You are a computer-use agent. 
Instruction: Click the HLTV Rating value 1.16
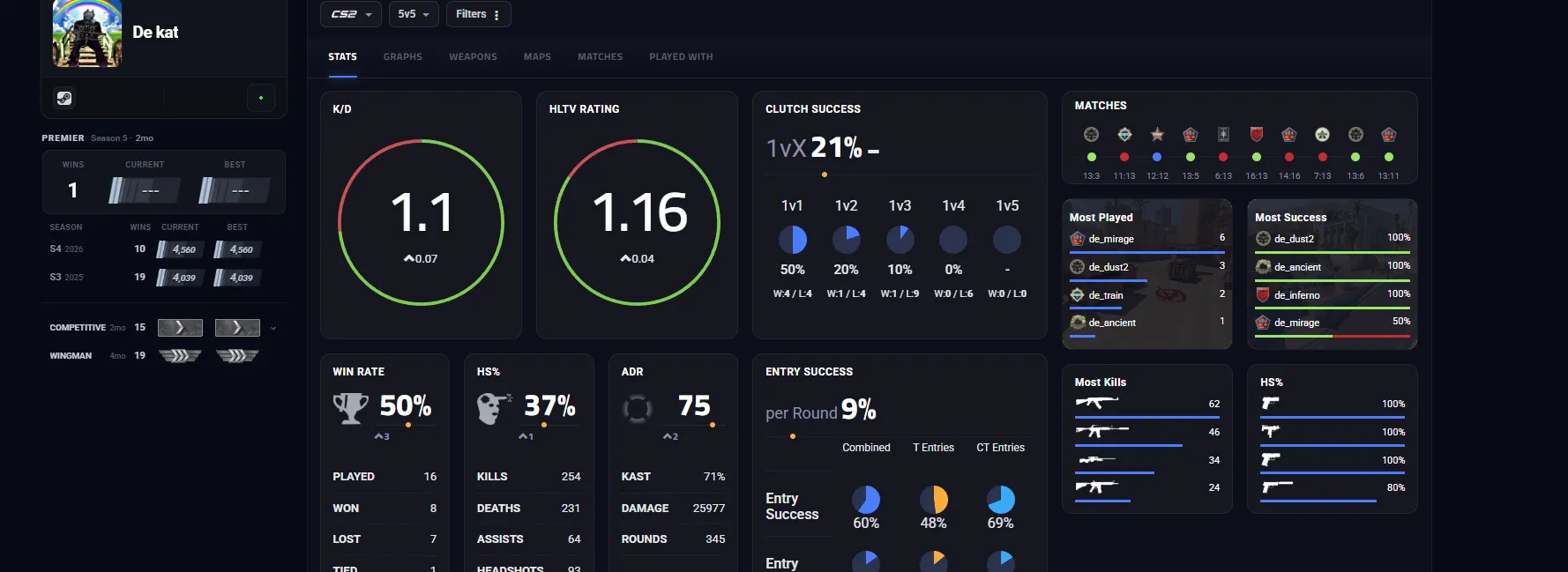pos(639,212)
